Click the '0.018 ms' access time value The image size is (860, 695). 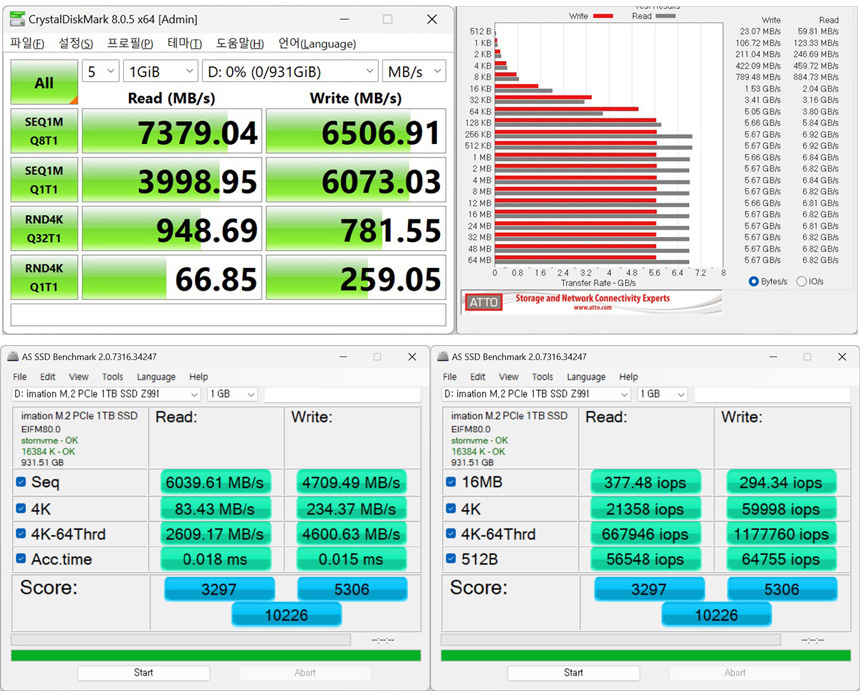coord(215,559)
